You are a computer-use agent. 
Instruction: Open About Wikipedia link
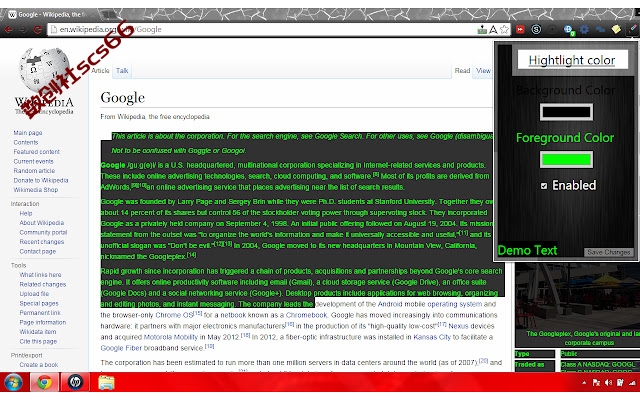click(42, 223)
